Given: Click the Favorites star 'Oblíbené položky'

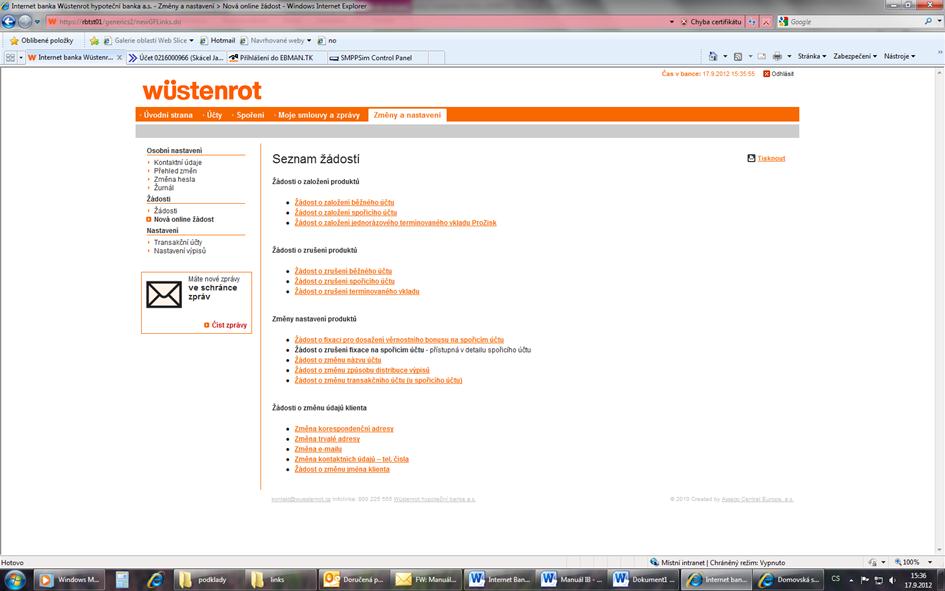Looking at the screenshot, I should 42,40.
